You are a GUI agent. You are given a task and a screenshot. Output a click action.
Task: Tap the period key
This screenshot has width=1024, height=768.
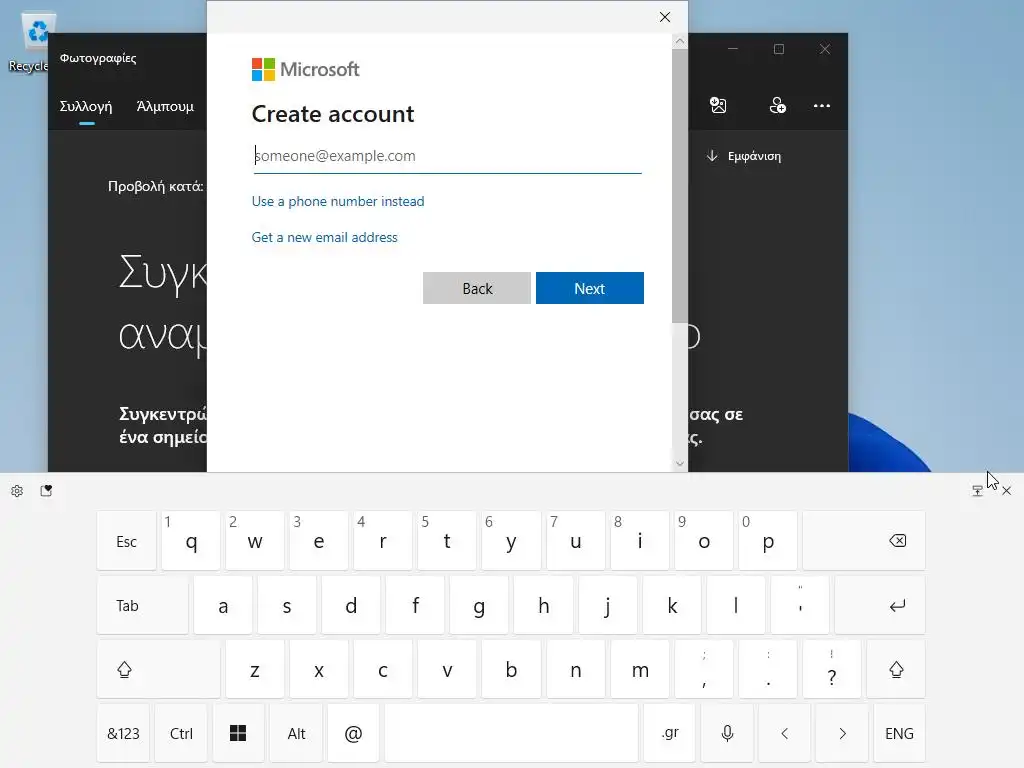tap(768, 669)
